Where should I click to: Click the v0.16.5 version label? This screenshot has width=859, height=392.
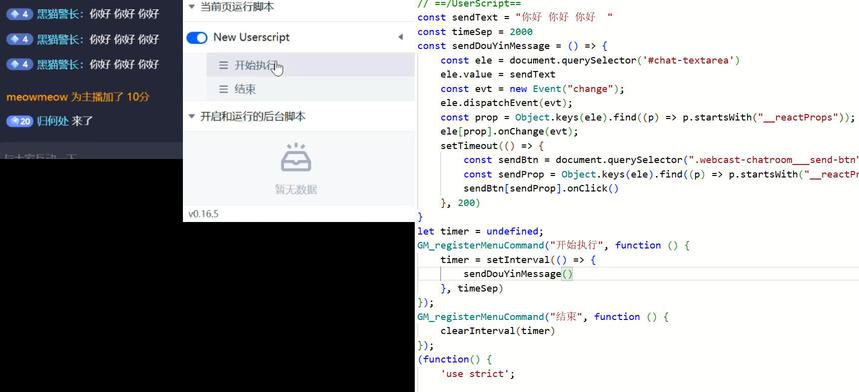tap(203, 214)
